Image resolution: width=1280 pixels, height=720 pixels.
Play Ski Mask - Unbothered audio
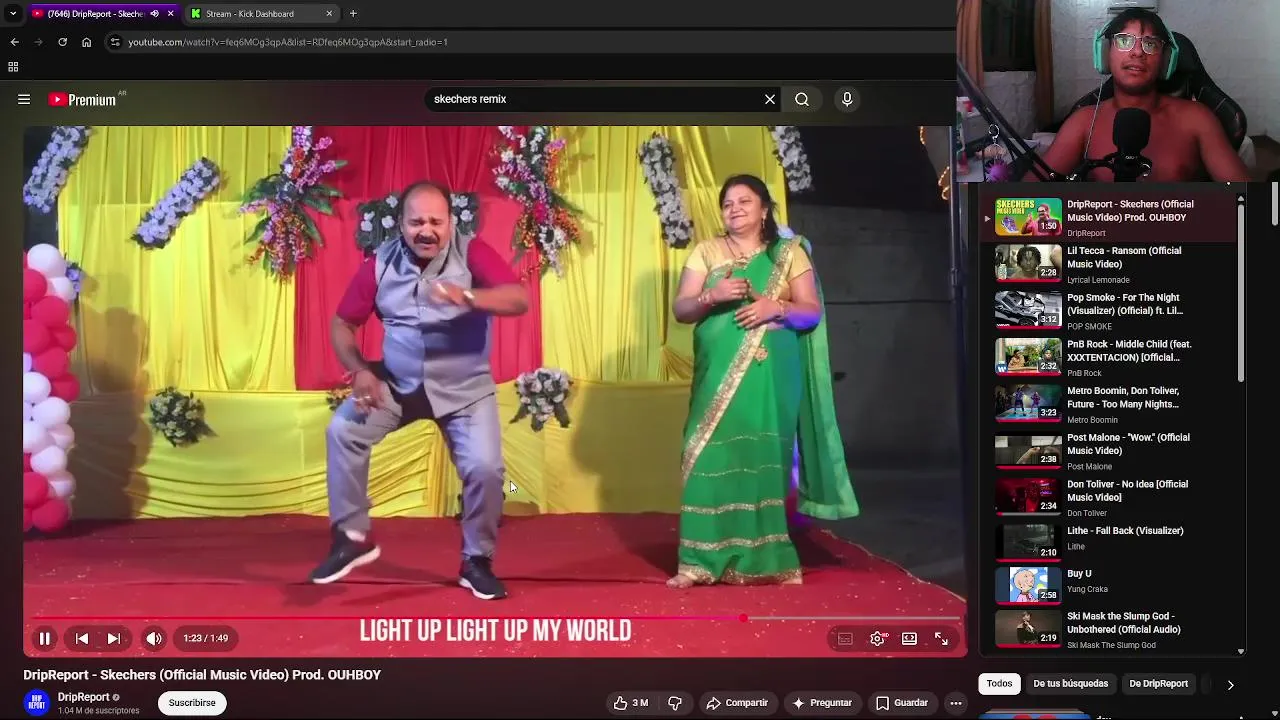coord(1110,630)
